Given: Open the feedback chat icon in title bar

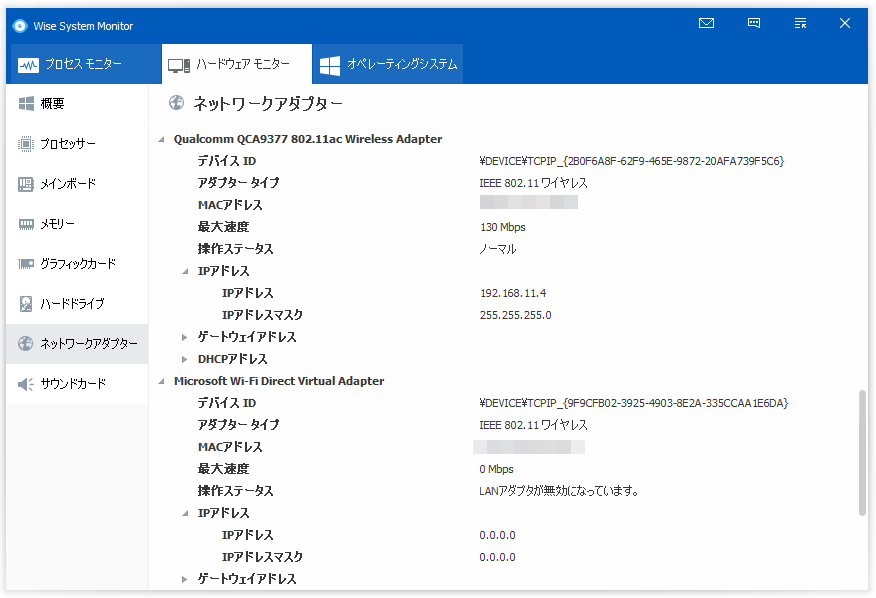Looking at the screenshot, I should coord(754,23).
